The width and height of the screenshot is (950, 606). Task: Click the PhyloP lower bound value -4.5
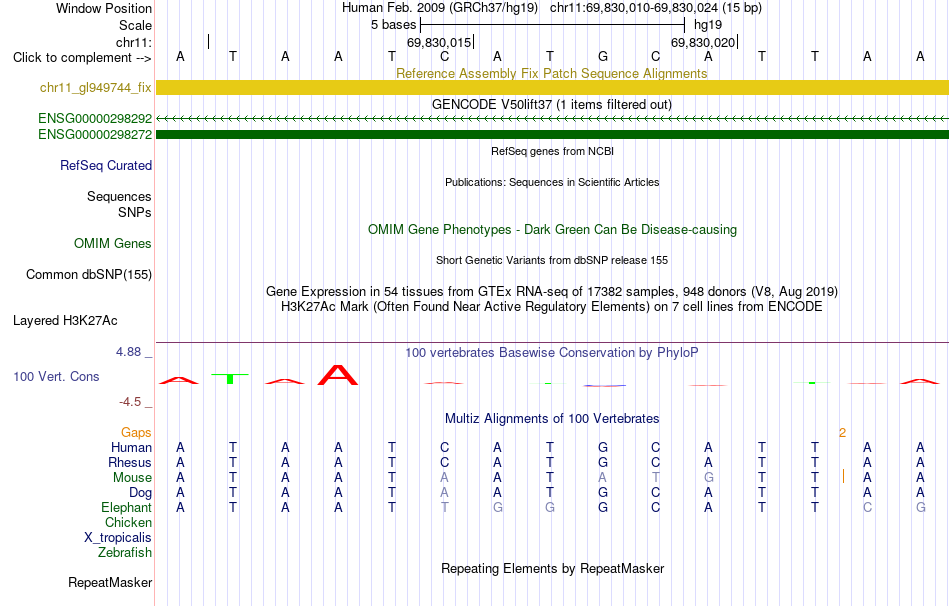130,402
